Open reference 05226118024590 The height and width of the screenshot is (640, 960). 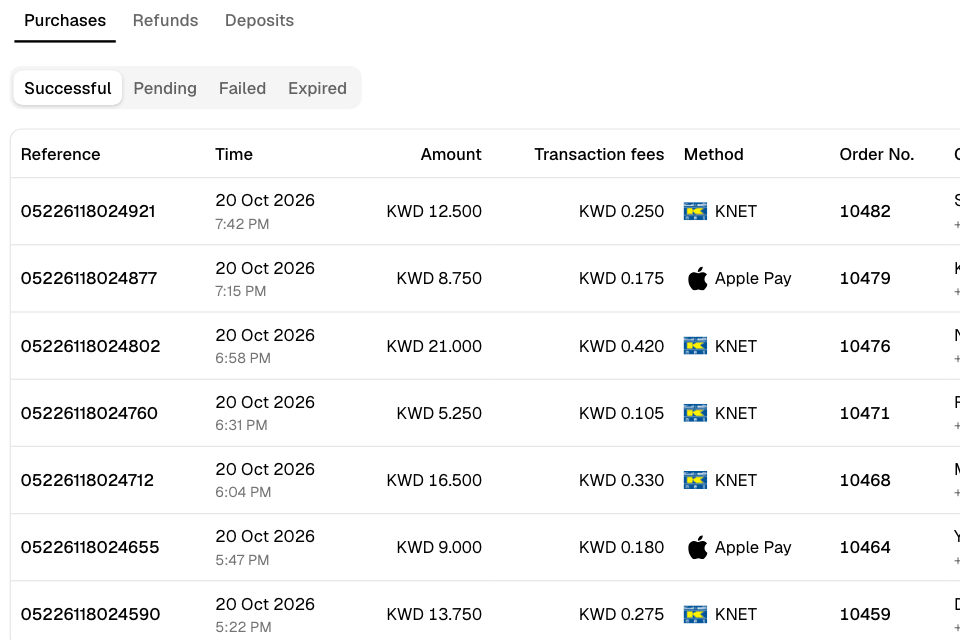tap(91, 614)
